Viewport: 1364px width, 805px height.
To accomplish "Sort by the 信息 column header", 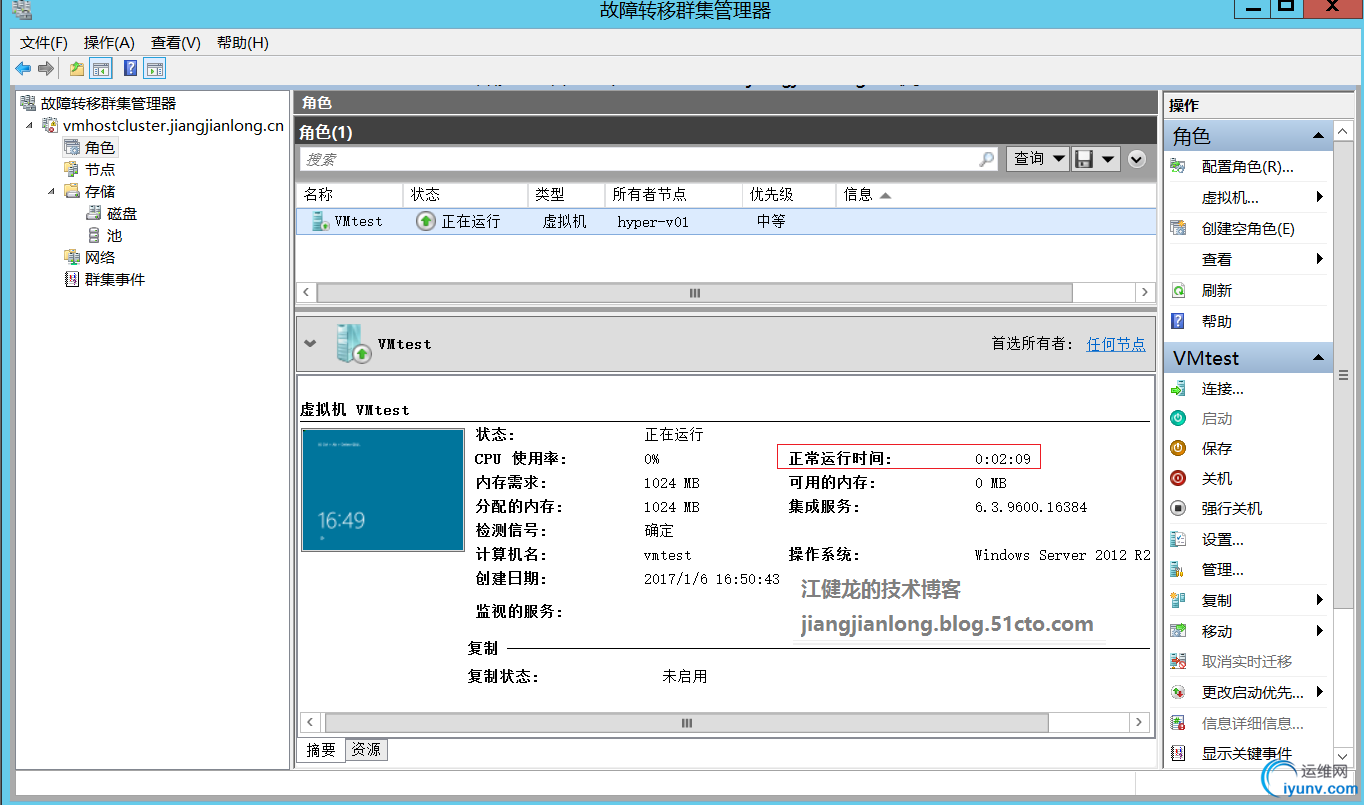I will click(995, 194).
